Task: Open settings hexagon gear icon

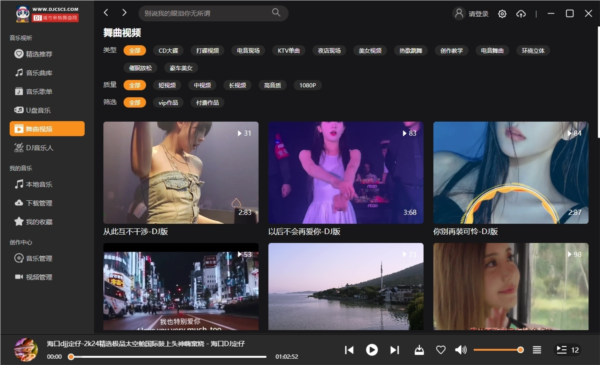Action: pos(502,14)
